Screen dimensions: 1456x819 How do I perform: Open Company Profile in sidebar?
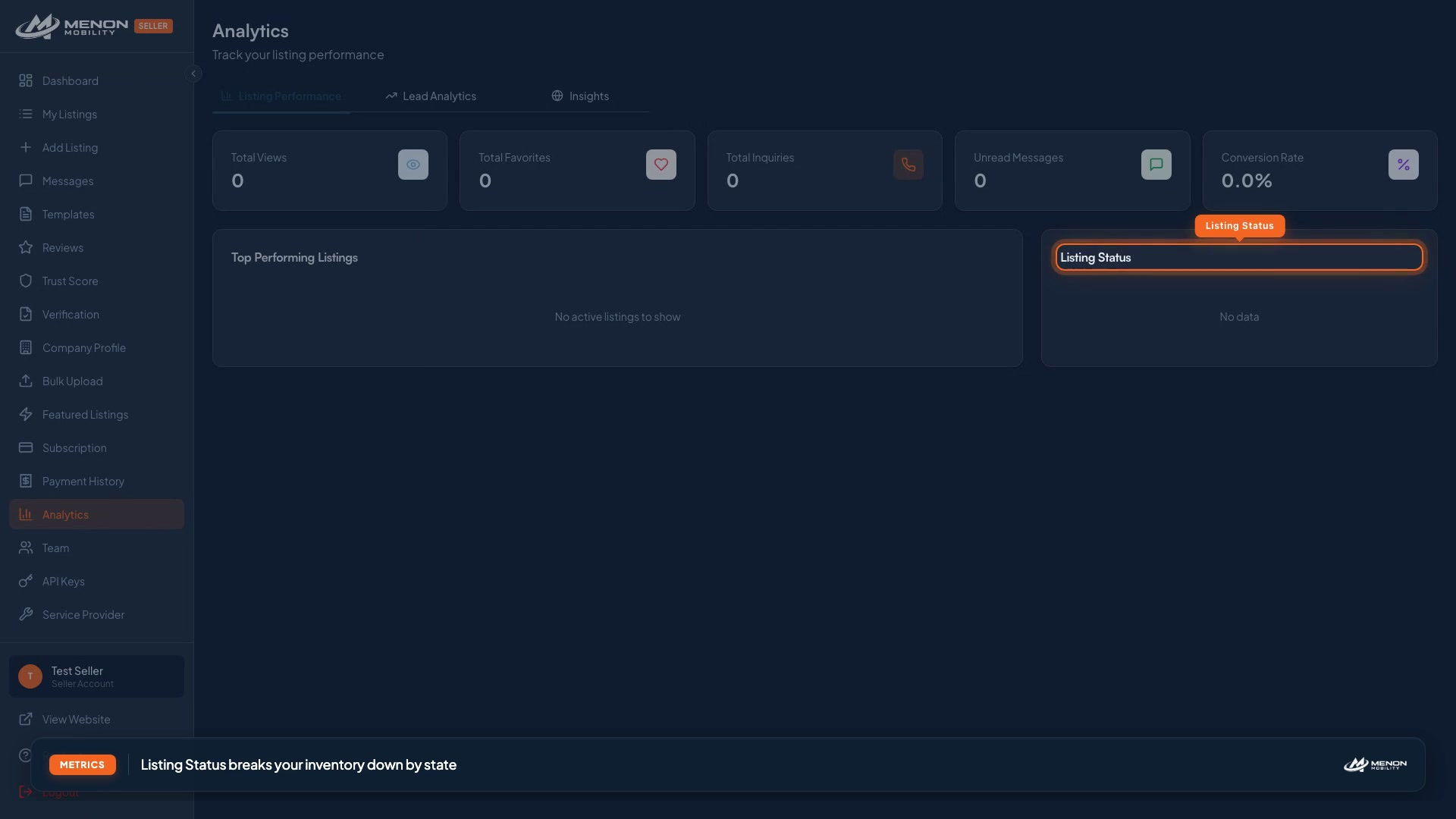coord(96,348)
